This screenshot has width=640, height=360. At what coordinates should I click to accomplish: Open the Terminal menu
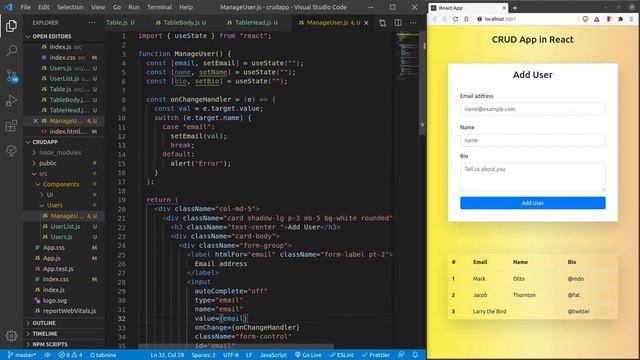tap(159, 7)
